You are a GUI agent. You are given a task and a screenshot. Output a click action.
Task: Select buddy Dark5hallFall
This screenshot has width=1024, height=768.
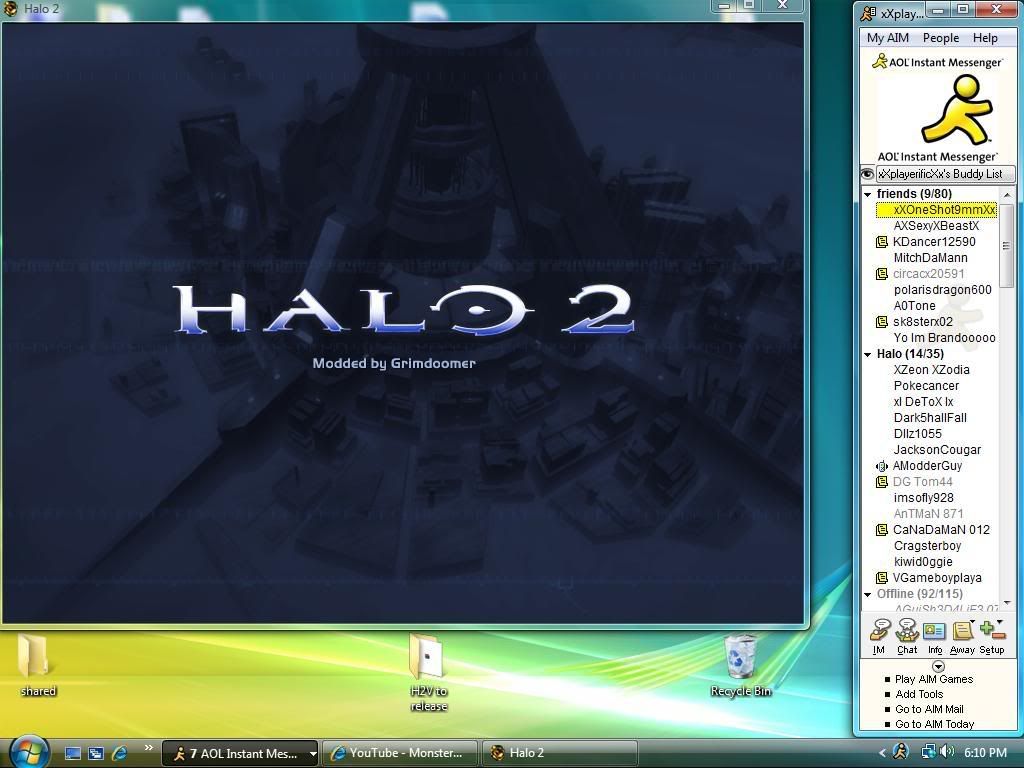point(930,418)
